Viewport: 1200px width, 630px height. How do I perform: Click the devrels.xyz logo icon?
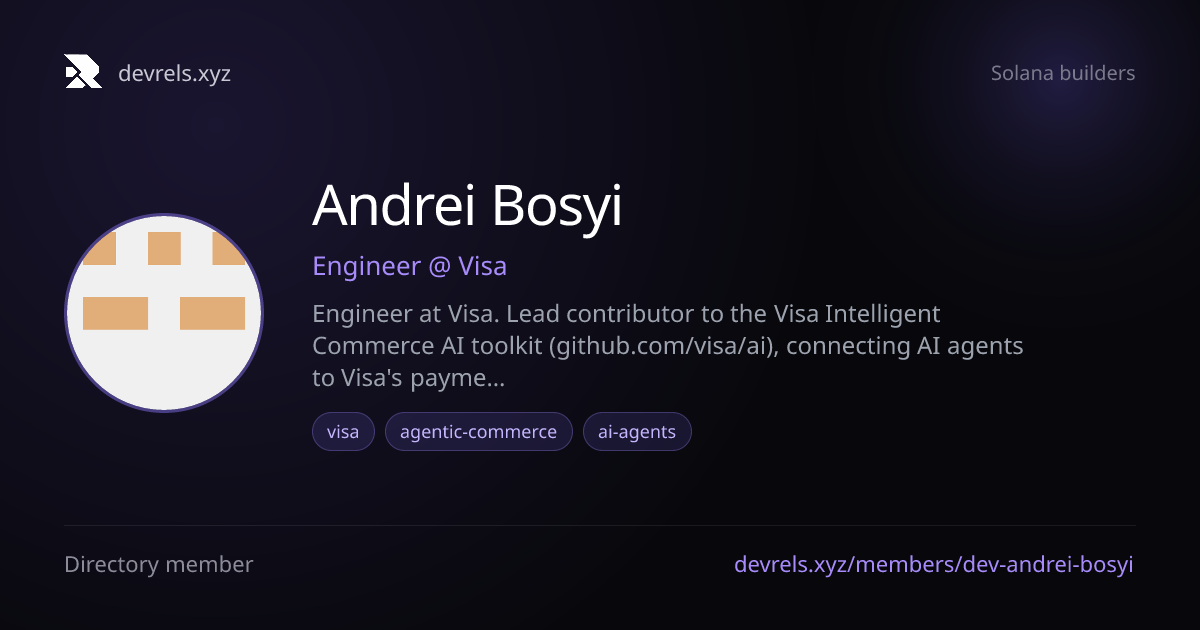(x=83, y=72)
